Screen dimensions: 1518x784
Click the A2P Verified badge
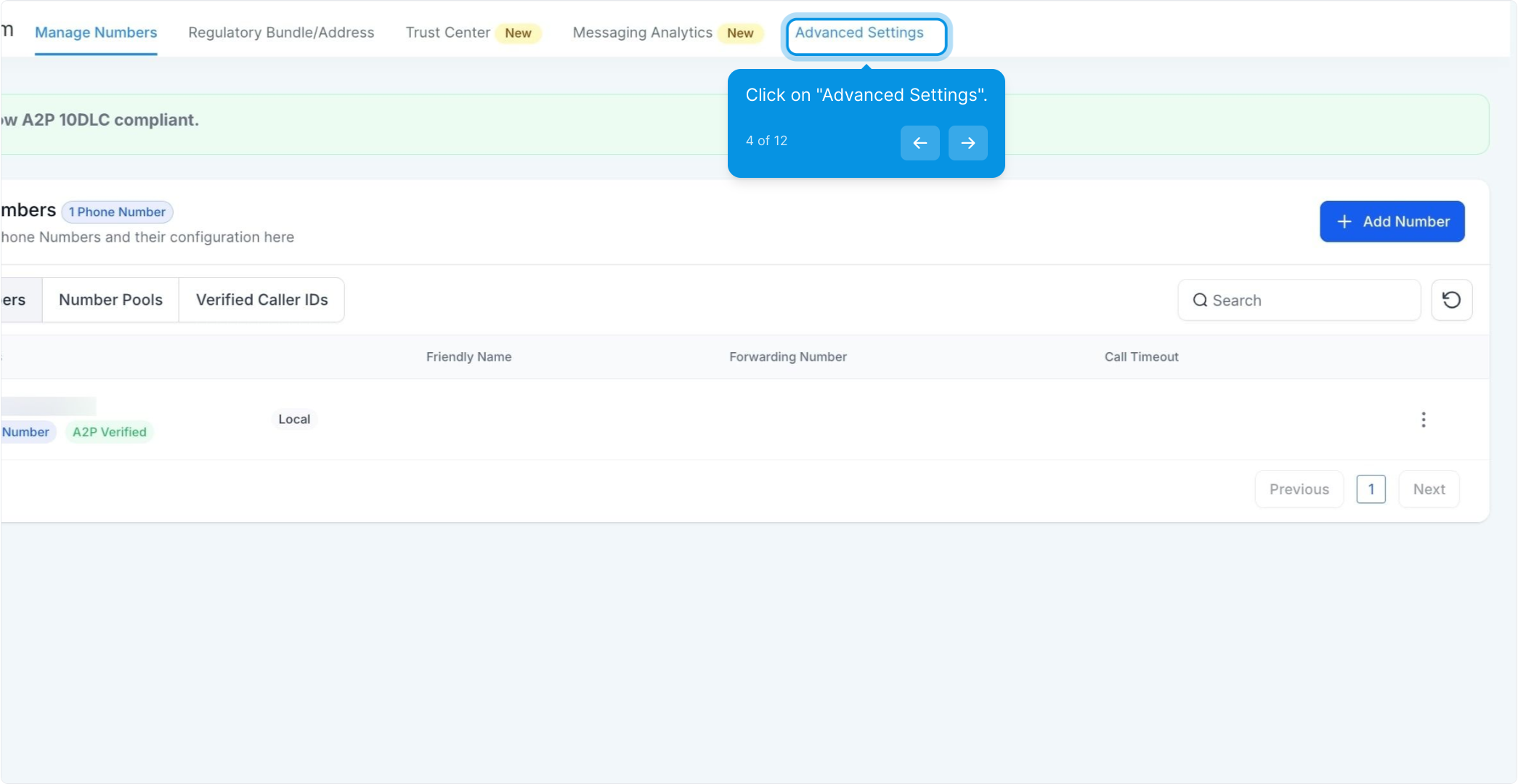(x=109, y=432)
